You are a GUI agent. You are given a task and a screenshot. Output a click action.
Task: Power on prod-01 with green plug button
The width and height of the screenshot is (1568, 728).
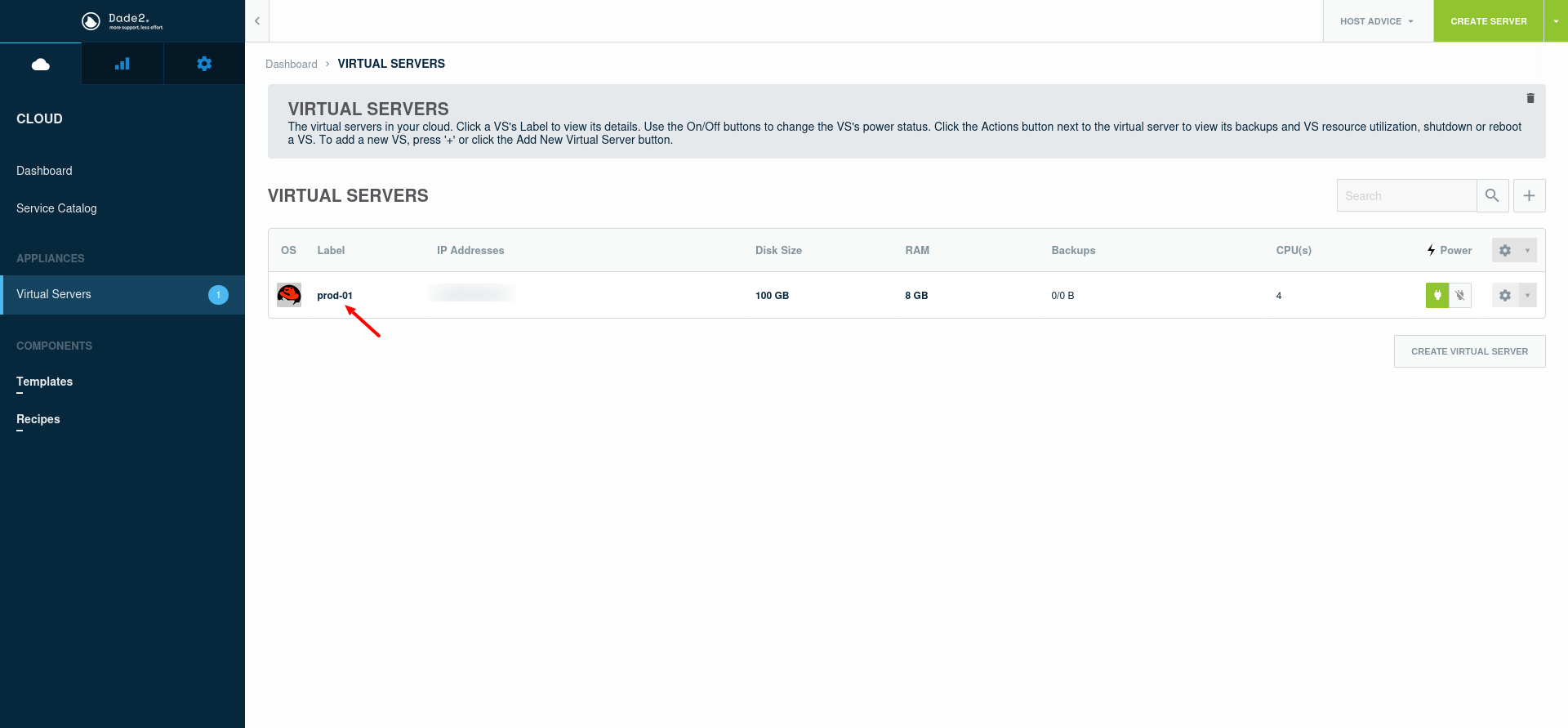coord(1437,295)
